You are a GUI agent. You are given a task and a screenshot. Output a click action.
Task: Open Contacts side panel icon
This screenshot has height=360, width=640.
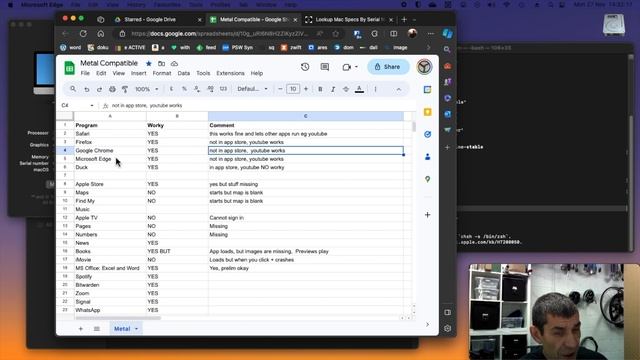(427, 157)
